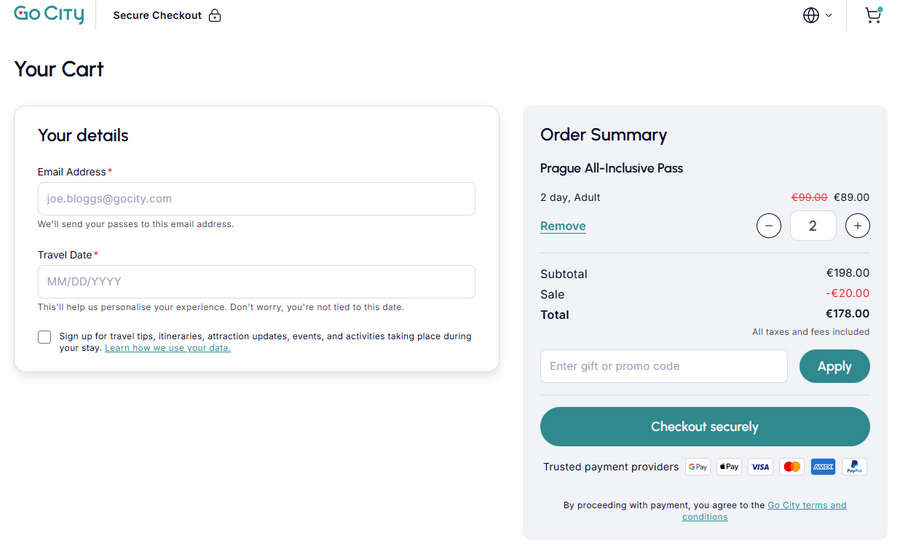The width and height of the screenshot is (900, 546).
Task: Click the Mastercard payment icon
Action: pyautogui.click(x=792, y=467)
